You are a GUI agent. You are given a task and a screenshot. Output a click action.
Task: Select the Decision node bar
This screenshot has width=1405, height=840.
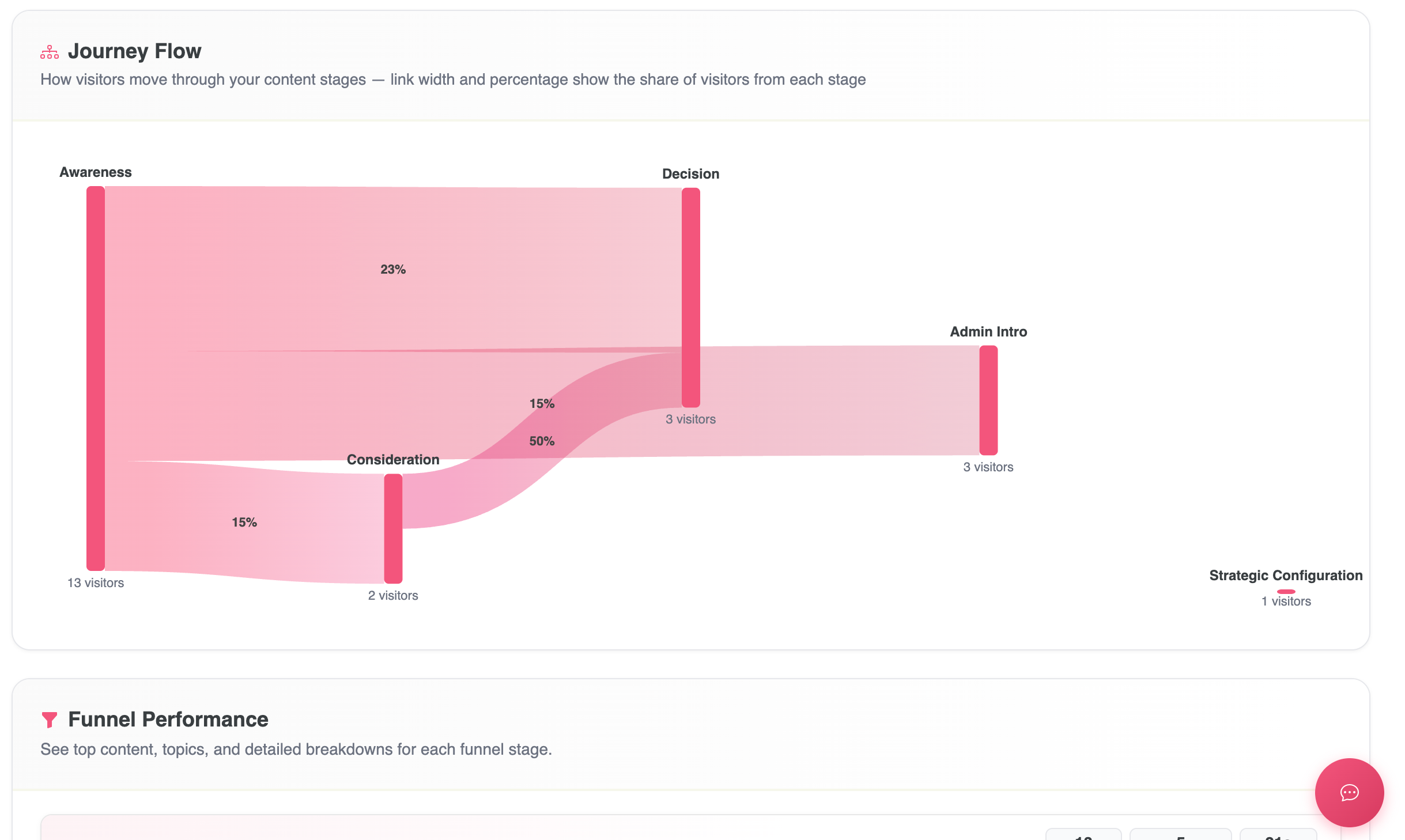690,297
